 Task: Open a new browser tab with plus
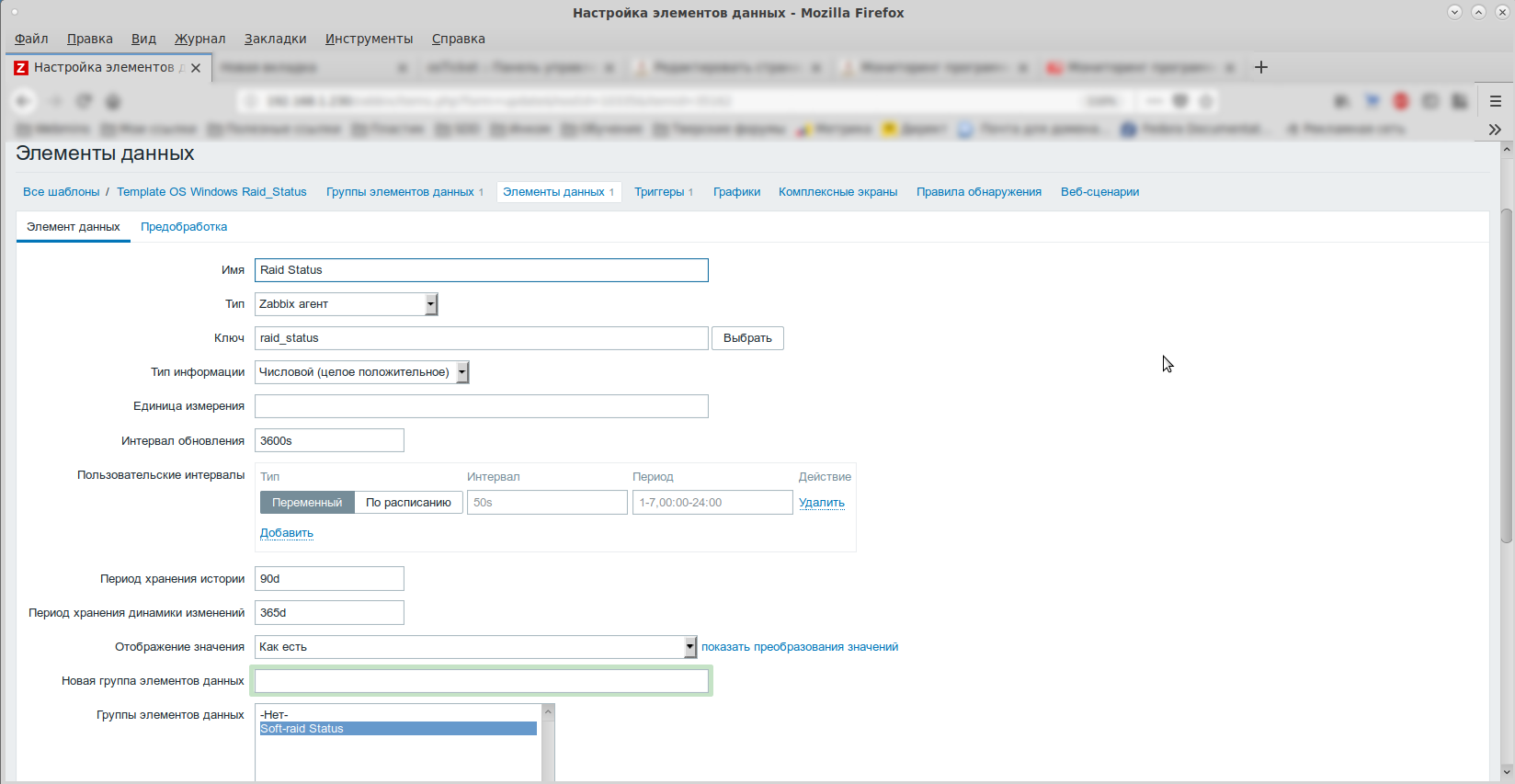click(x=1261, y=67)
